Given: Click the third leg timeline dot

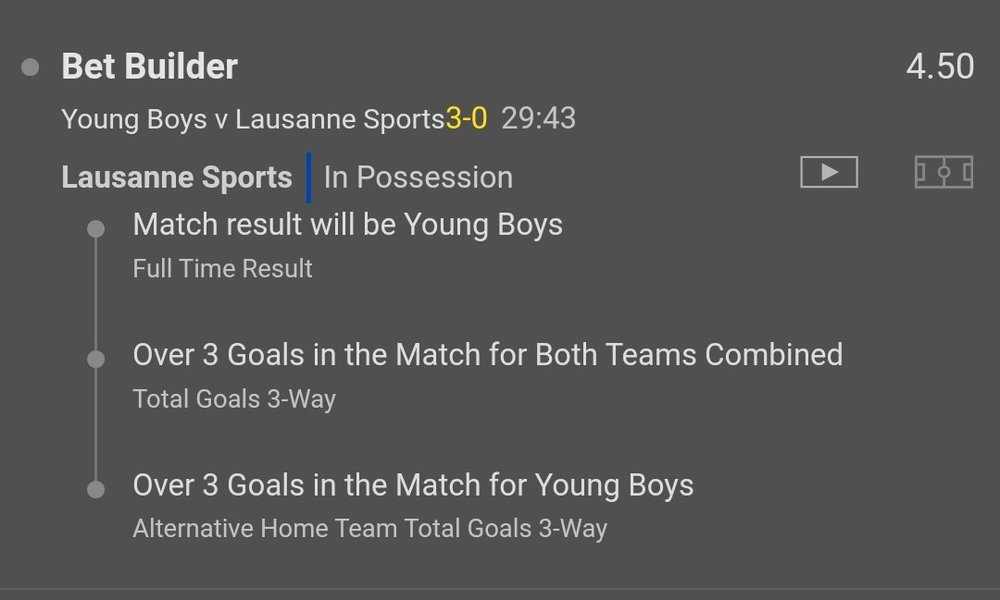Looking at the screenshot, I should (x=96, y=489).
